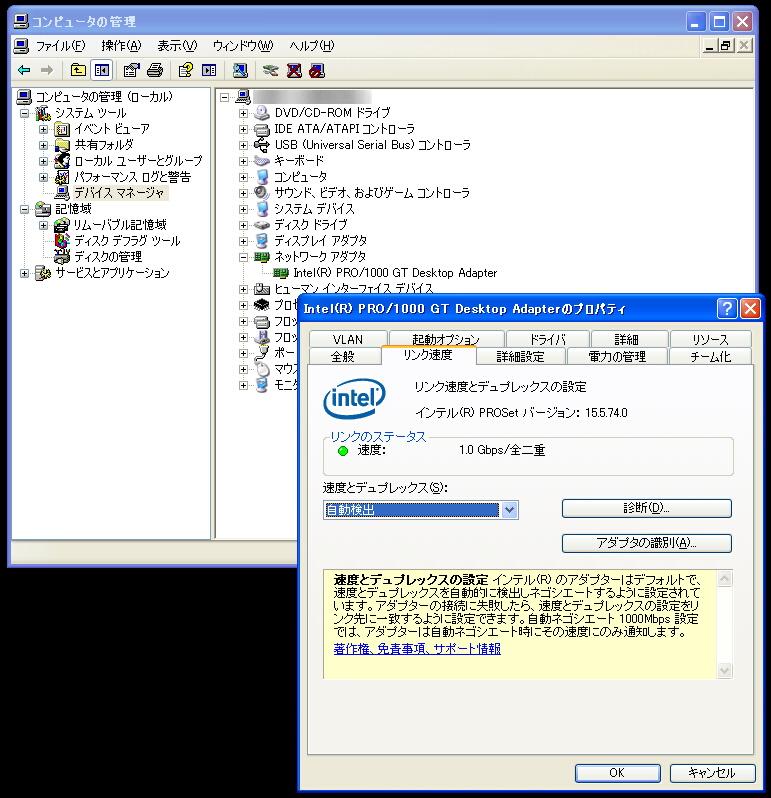This screenshot has height=798, width=771.
Task: Select システム デバイス in device list
Action: 314,209
